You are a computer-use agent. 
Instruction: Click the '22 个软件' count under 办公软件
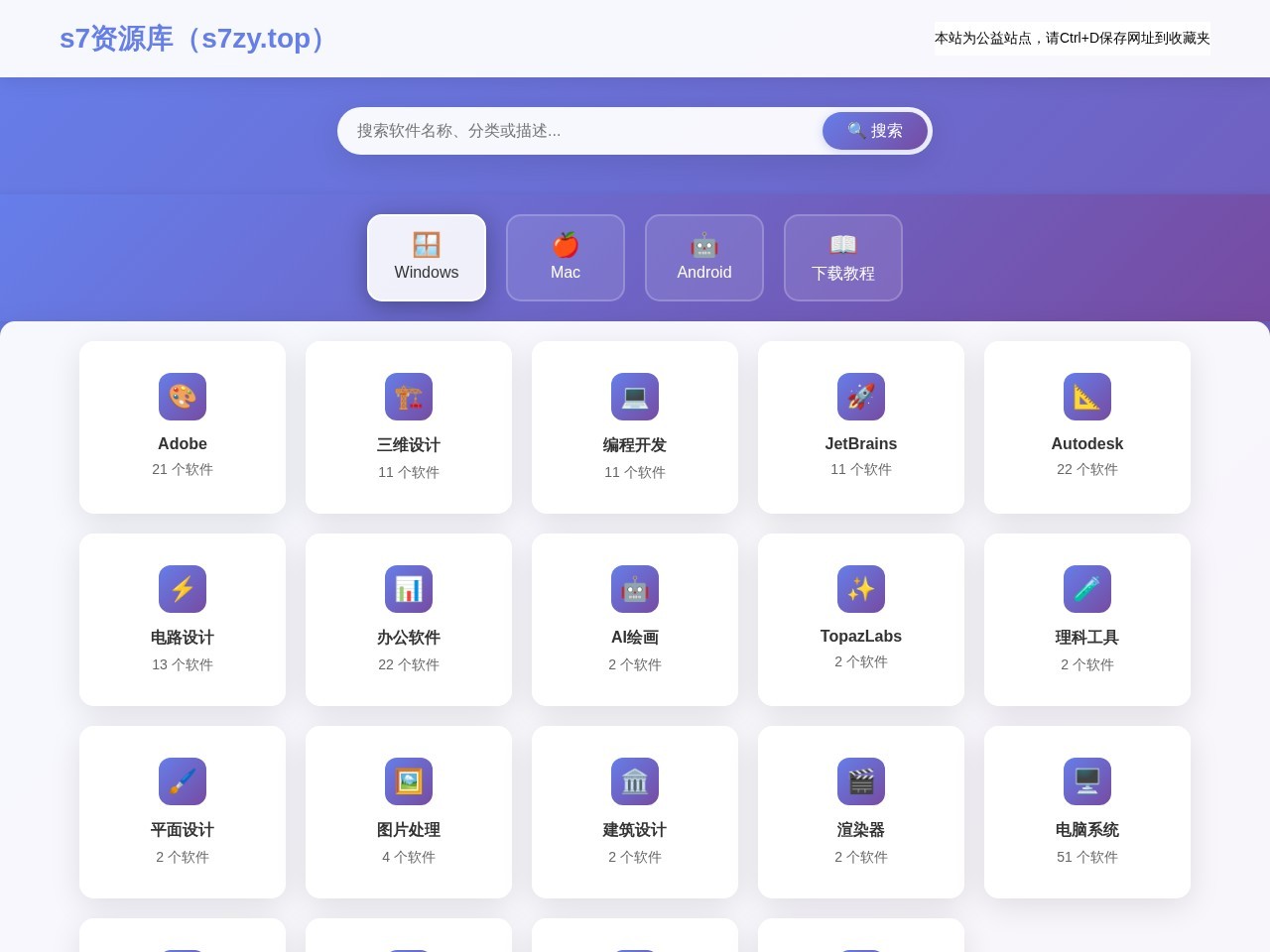[409, 664]
